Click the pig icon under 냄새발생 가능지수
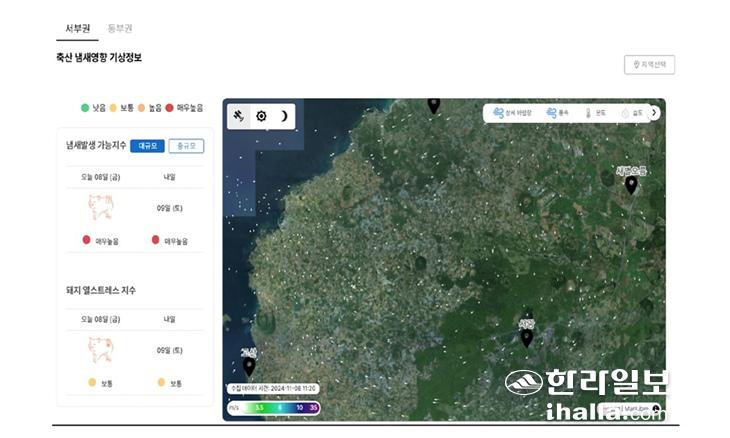 (x=100, y=208)
